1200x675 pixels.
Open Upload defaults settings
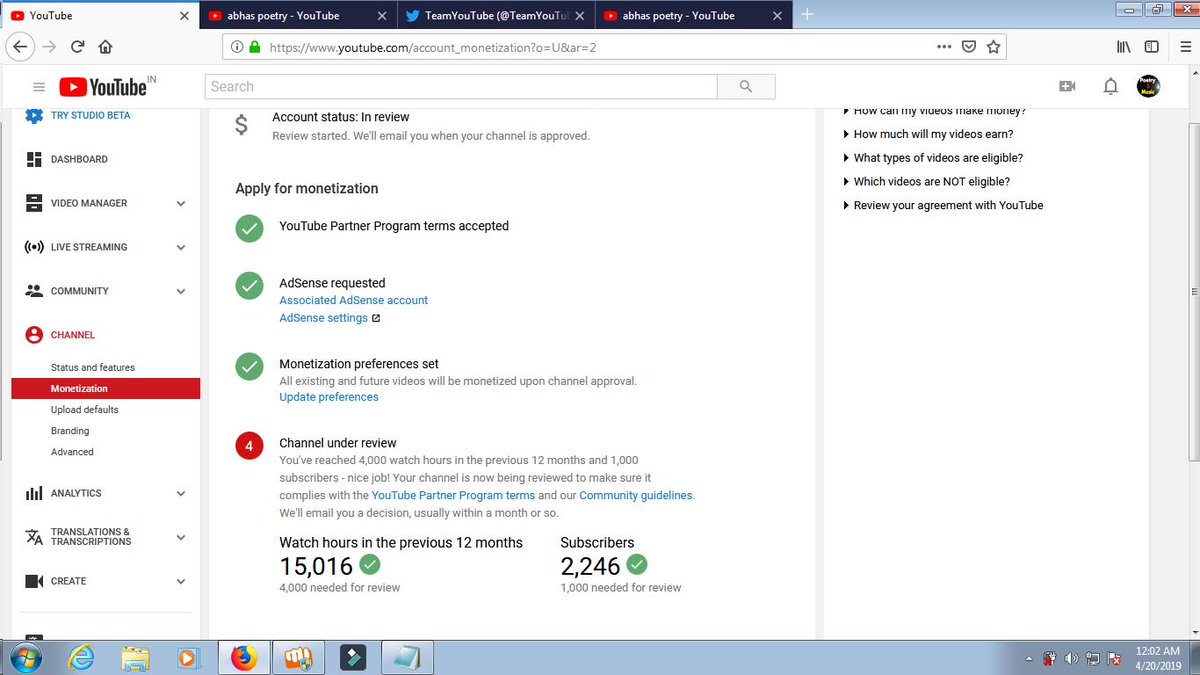(85, 410)
